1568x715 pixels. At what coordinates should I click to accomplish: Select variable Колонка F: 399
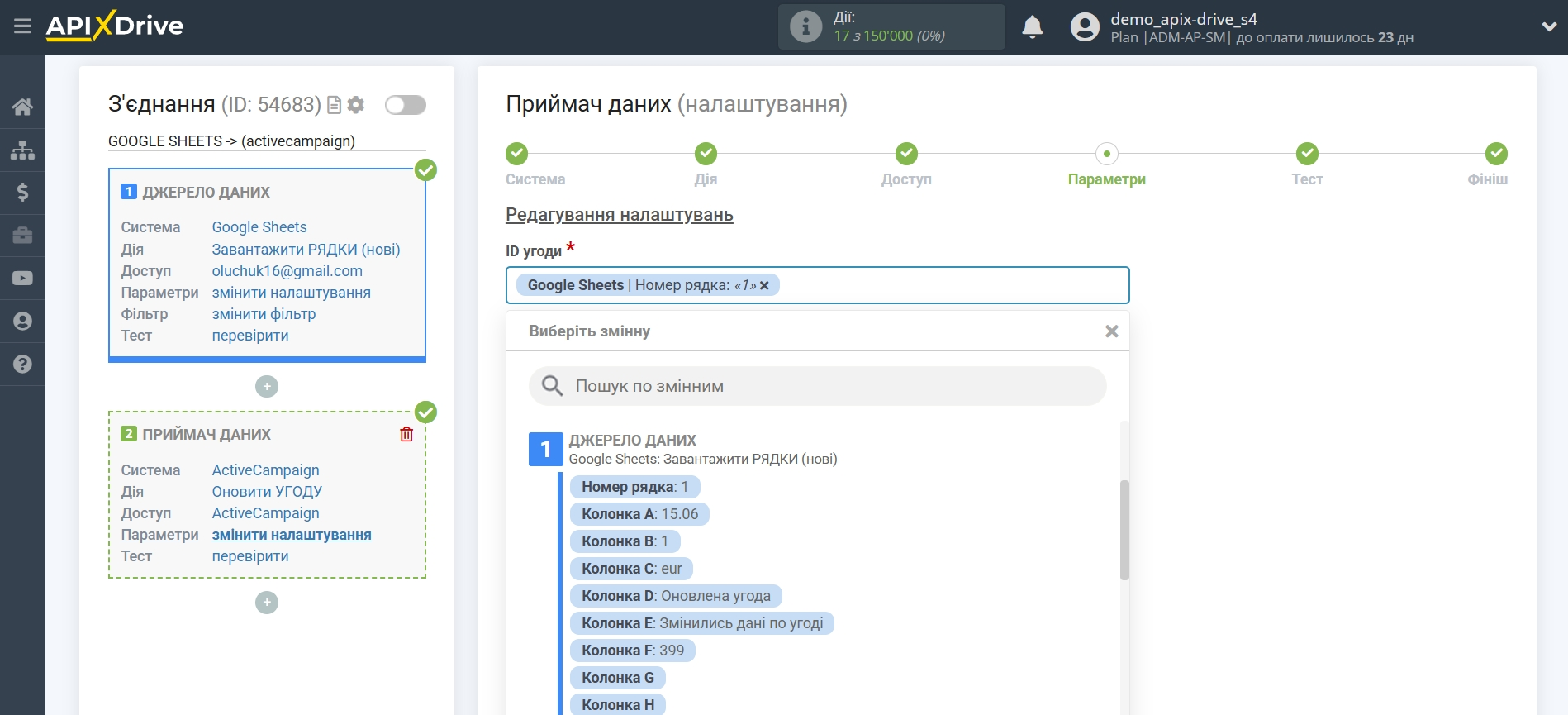[633, 651]
